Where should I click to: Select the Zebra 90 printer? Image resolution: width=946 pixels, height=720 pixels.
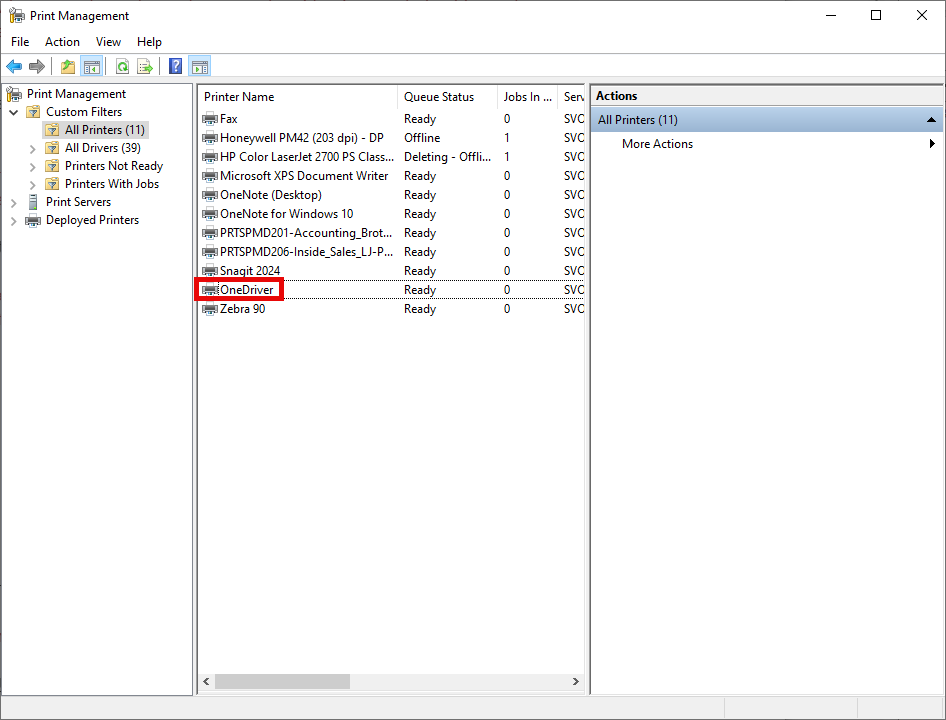click(x=243, y=309)
